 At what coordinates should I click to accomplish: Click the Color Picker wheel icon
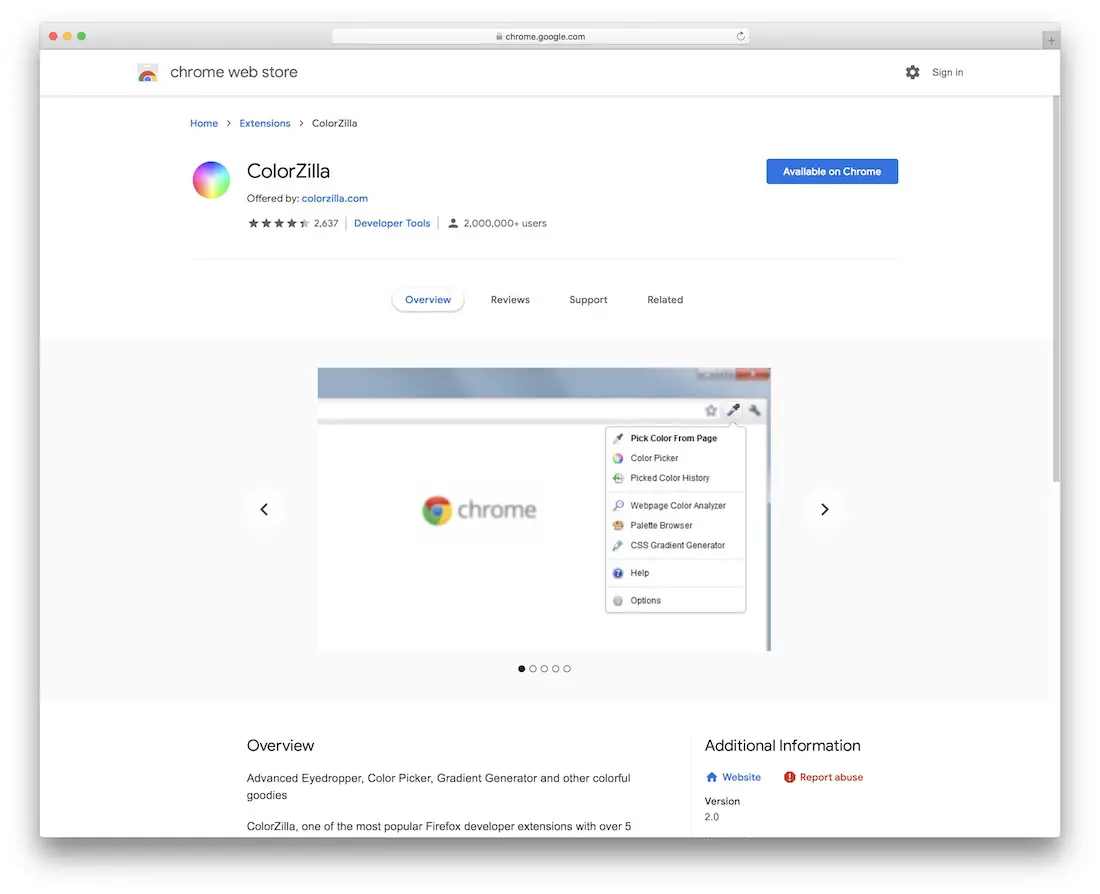click(618, 458)
